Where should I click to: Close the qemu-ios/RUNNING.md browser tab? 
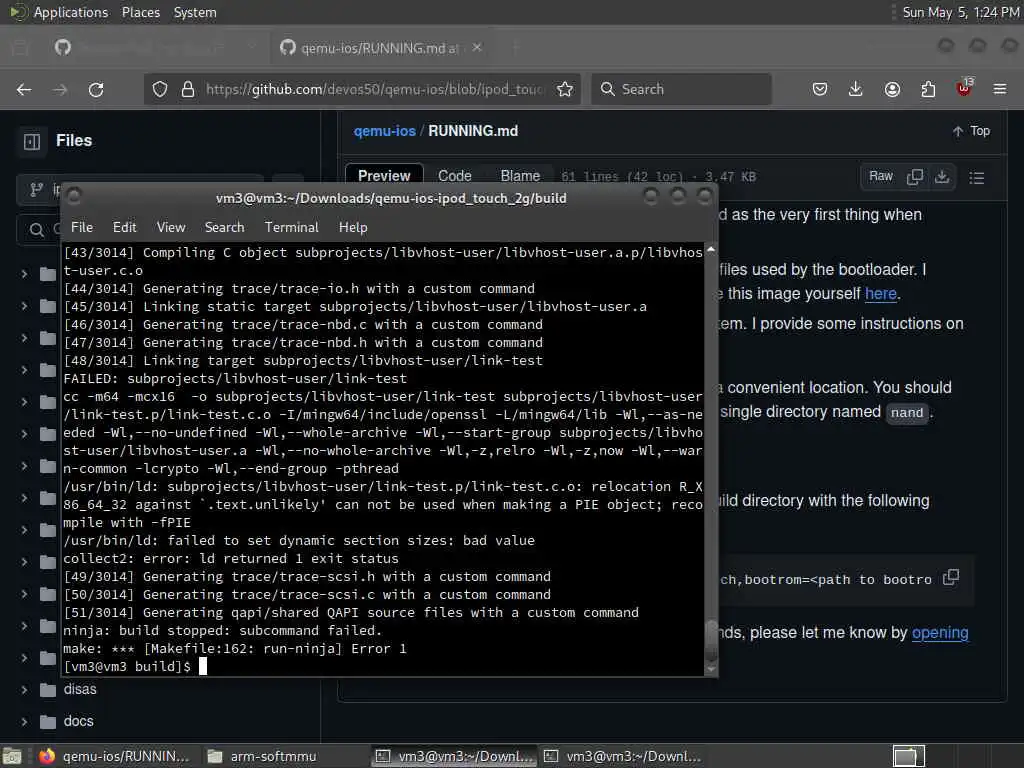click(x=477, y=47)
